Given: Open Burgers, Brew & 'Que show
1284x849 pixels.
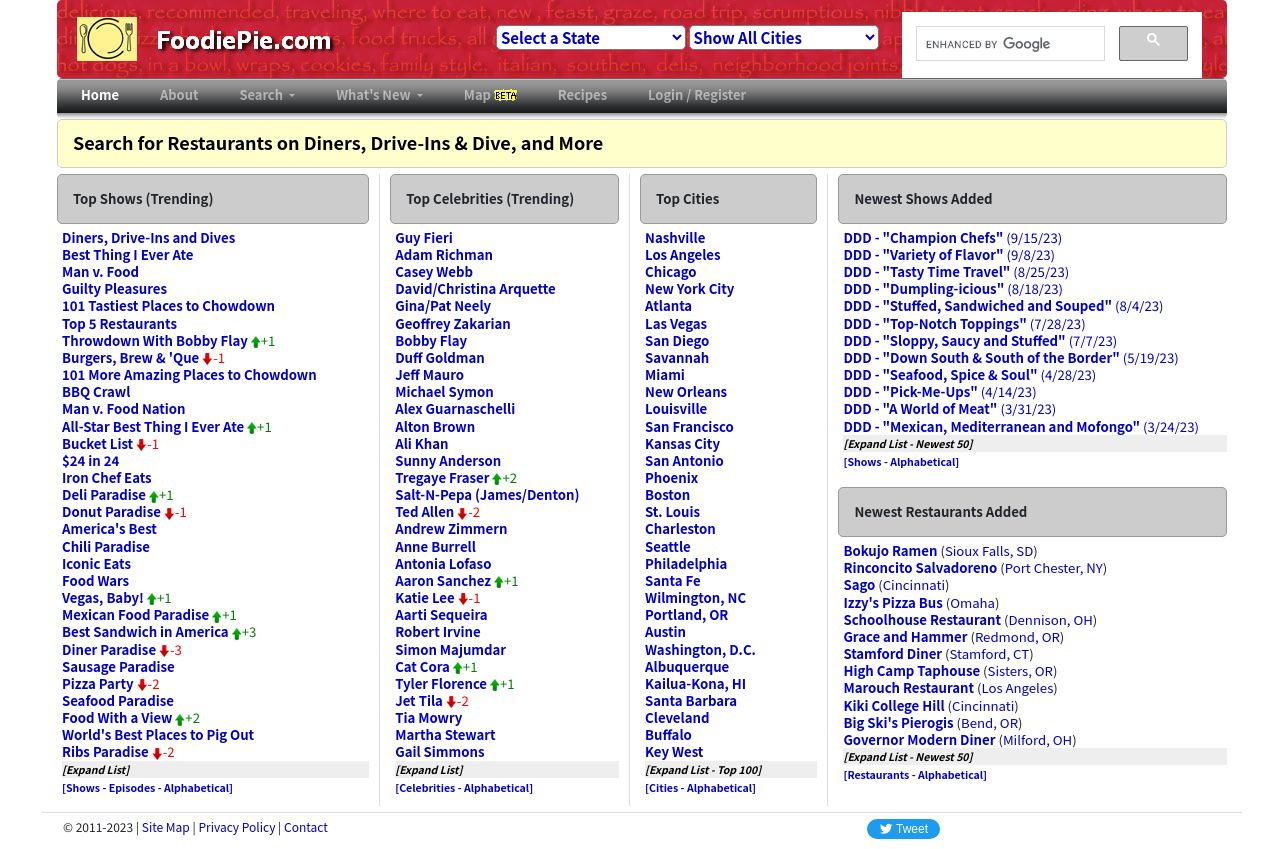Looking at the screenshot, I should click(x=130, y=358).
